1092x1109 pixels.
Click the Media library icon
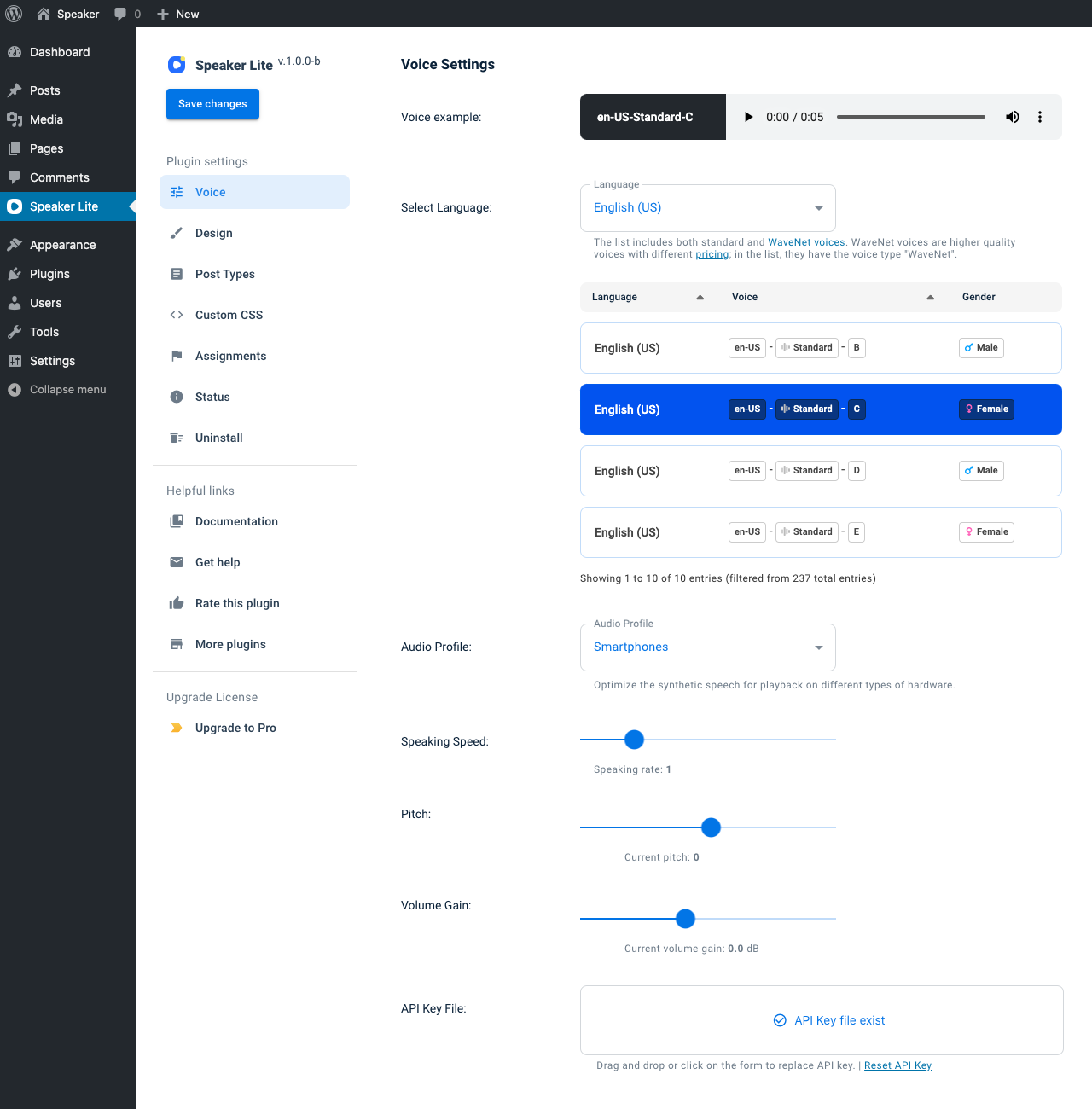tap(15, 119)
